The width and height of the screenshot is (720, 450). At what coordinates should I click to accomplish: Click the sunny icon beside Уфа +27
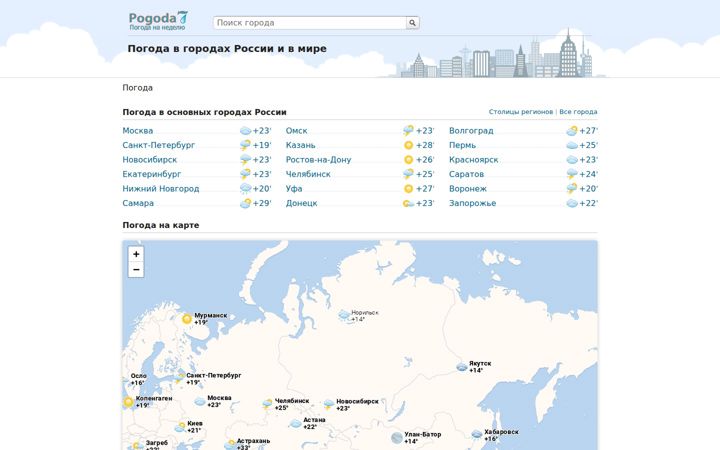tap(409, 189)
